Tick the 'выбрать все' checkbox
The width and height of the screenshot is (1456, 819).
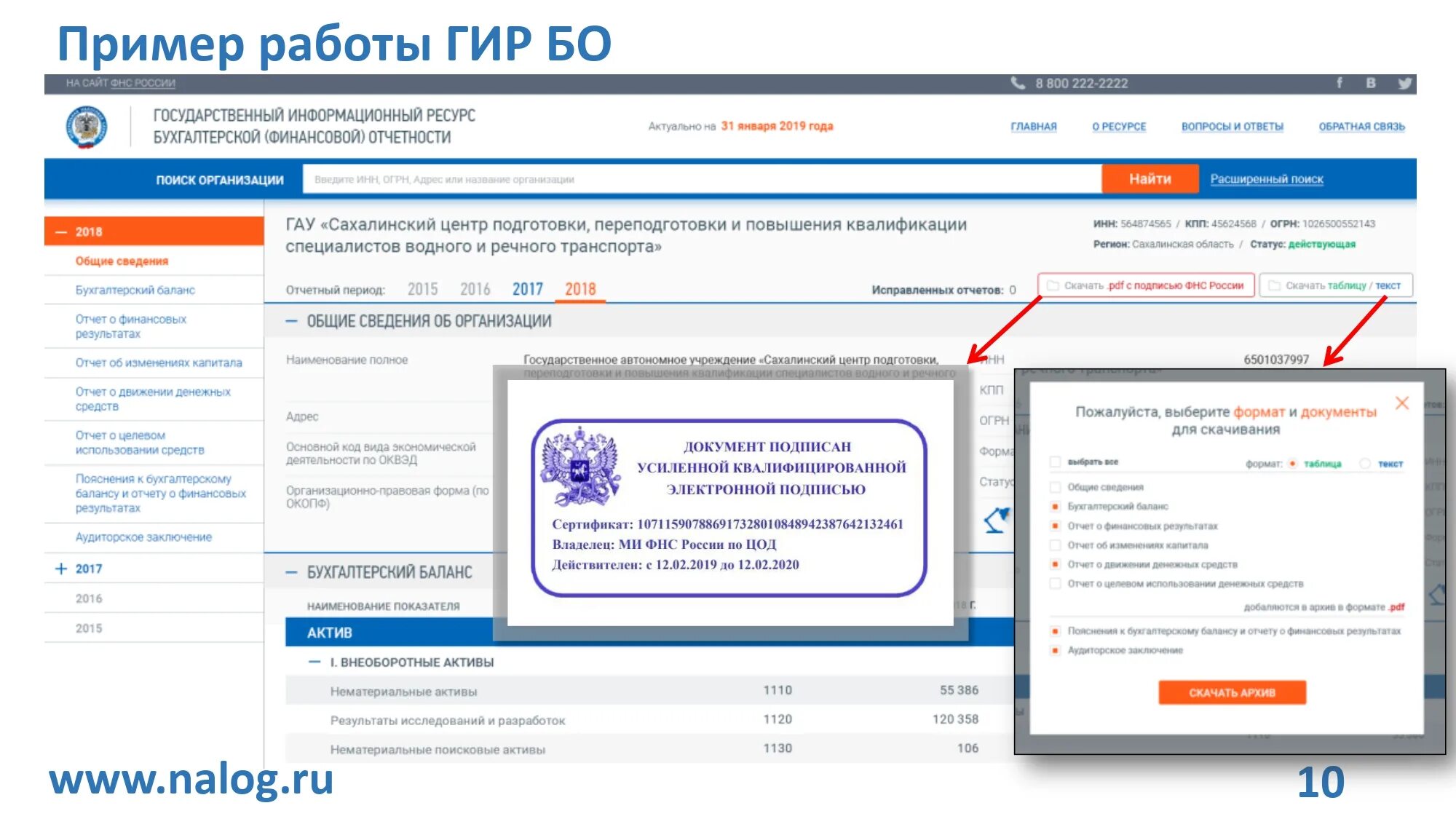[x=1055, y=462]
